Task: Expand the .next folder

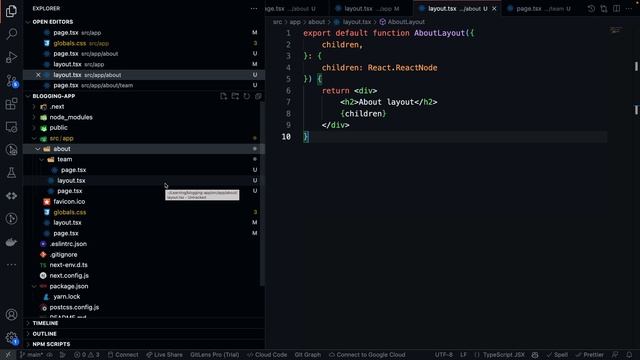Action: point(34,107)
